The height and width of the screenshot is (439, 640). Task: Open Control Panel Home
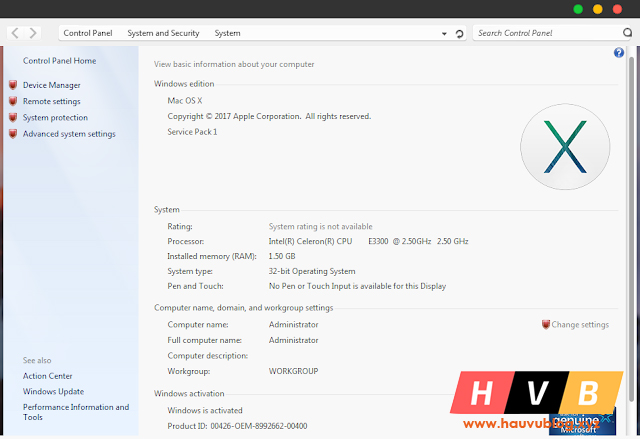60,61
